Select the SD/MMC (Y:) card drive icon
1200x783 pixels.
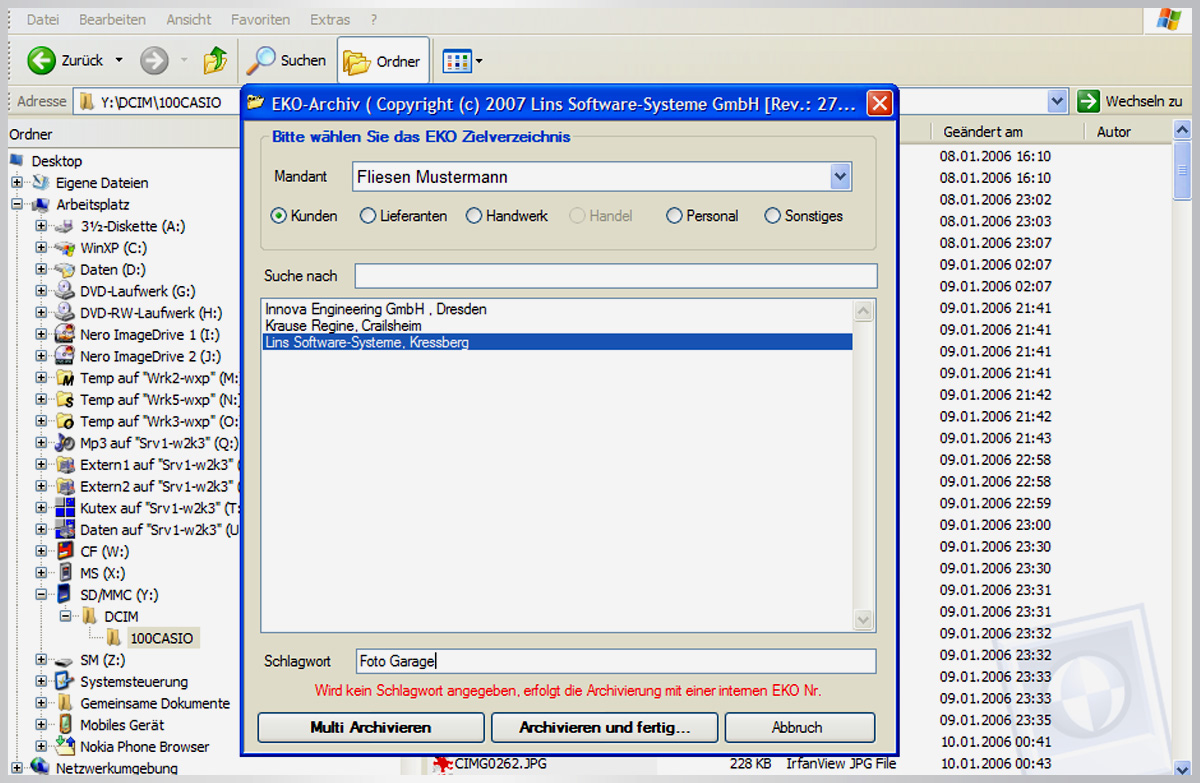(65, 595)
